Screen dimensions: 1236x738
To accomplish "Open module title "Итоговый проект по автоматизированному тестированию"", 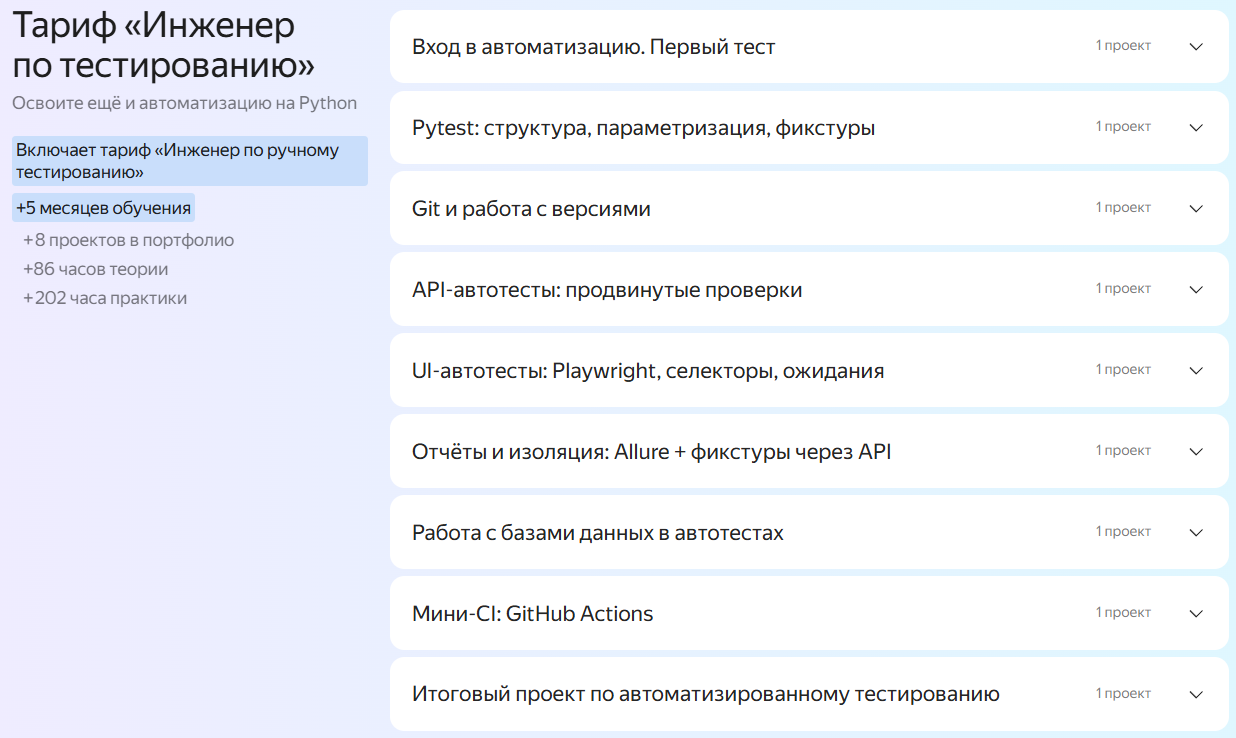I will pos(706,694).
